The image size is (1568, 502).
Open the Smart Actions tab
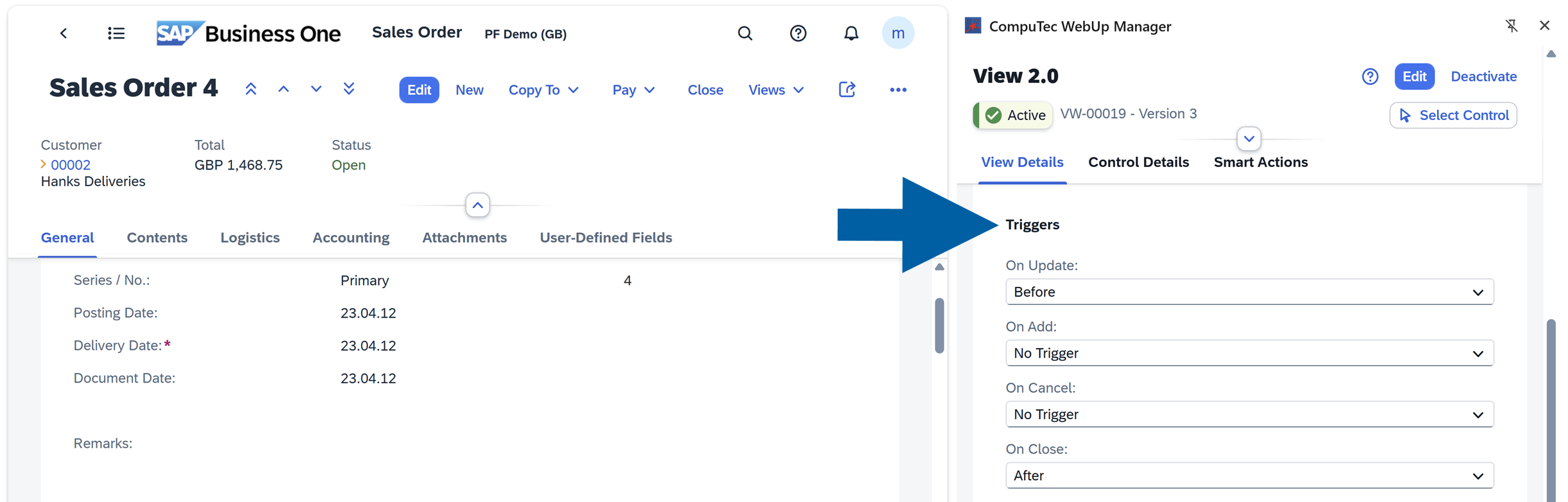[1260, 162]
